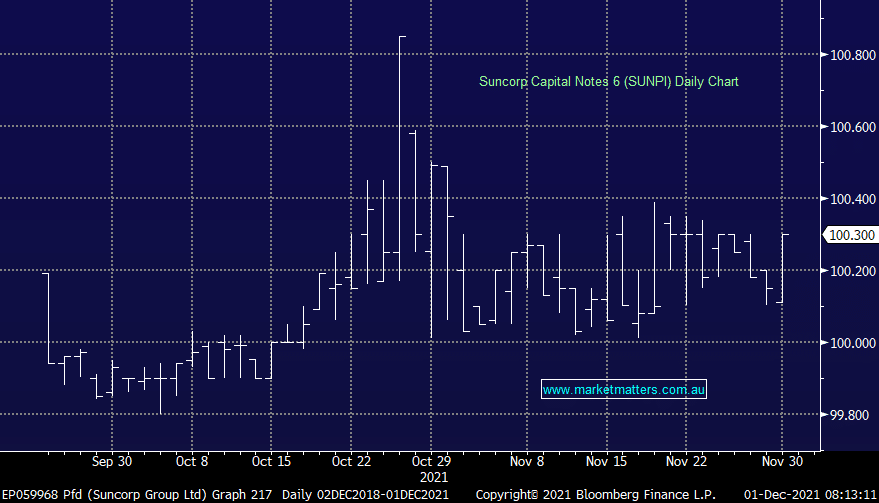Click the Oct 8 date marker
Viewport: 879px width, 503px height.
pyautogui.click(x=191, y=462)
